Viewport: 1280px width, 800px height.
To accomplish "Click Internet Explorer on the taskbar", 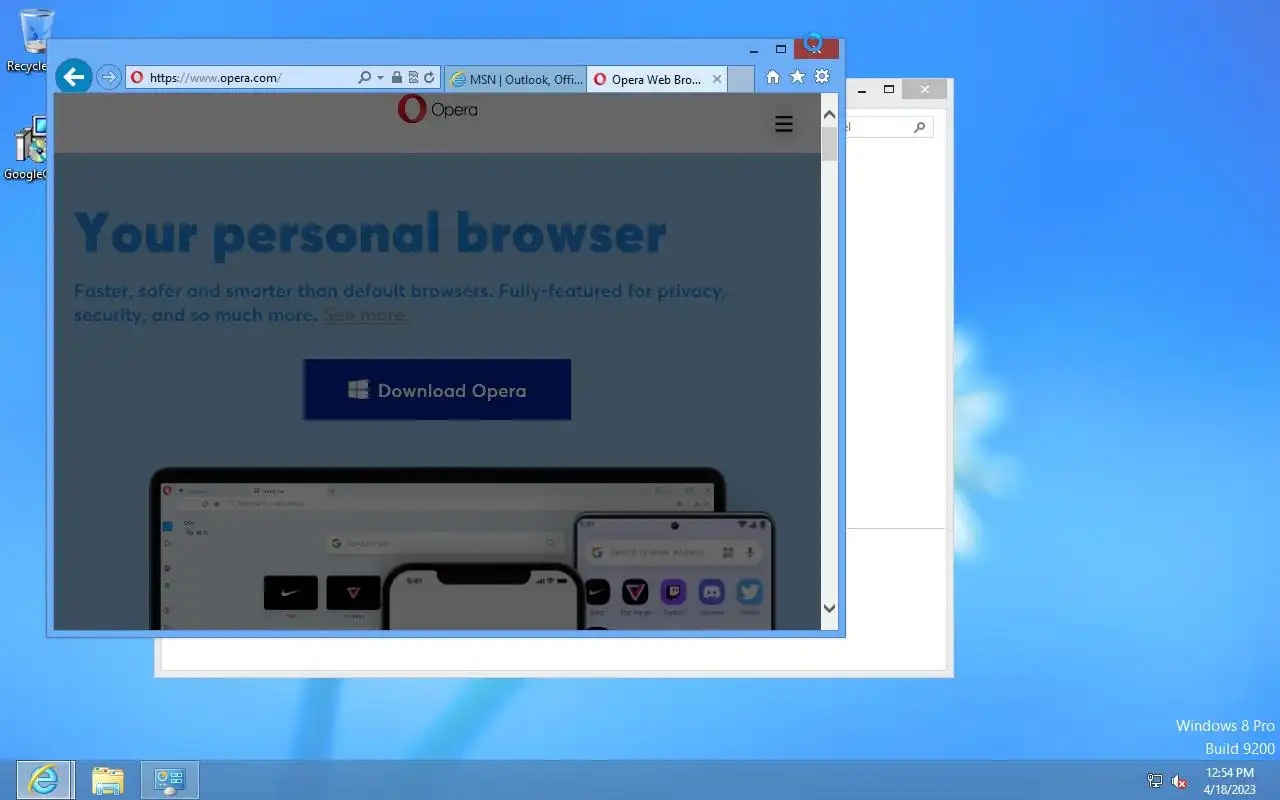I will (x=43, y=780).
